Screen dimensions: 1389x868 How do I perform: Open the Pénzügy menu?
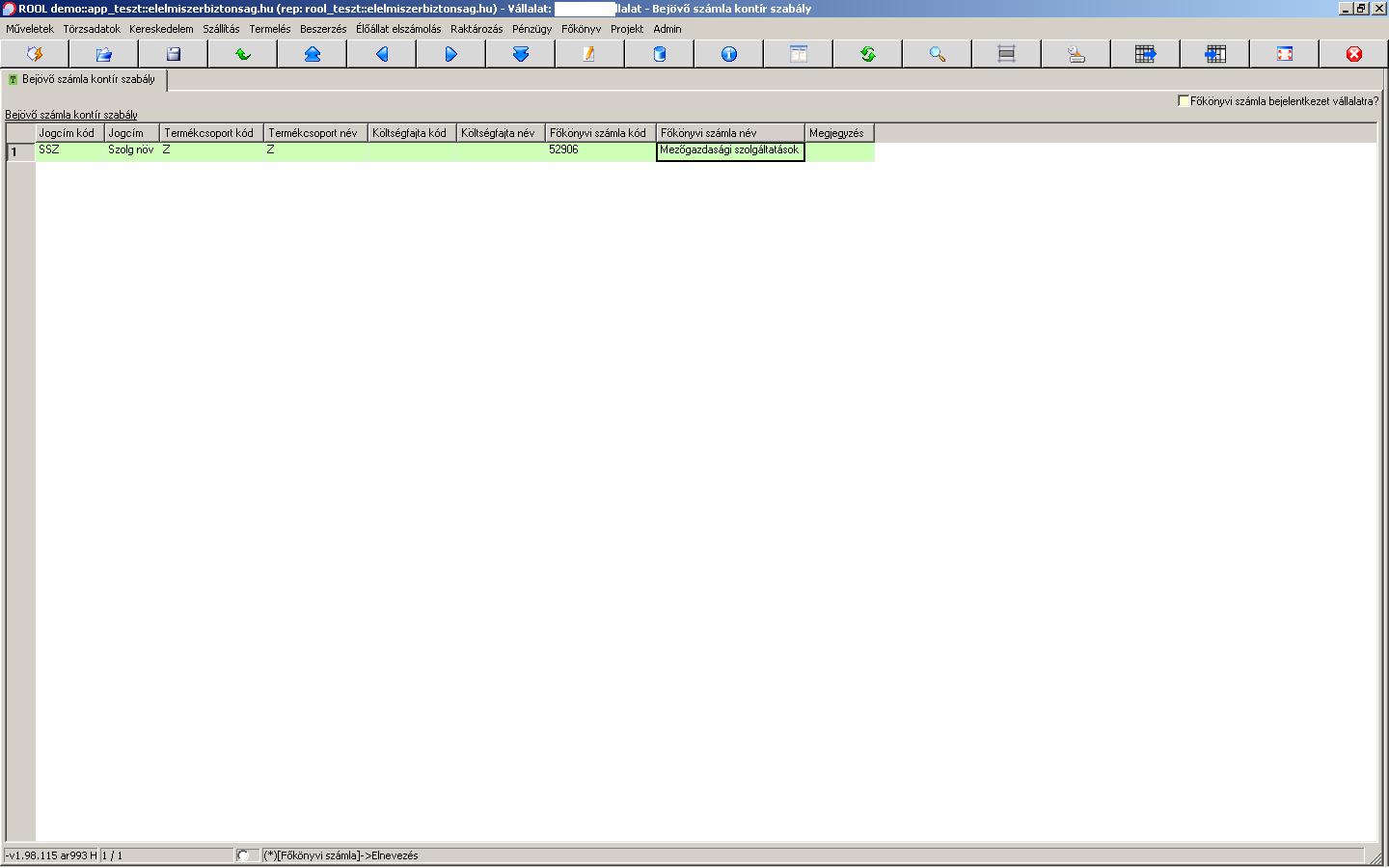coord(531,29)
